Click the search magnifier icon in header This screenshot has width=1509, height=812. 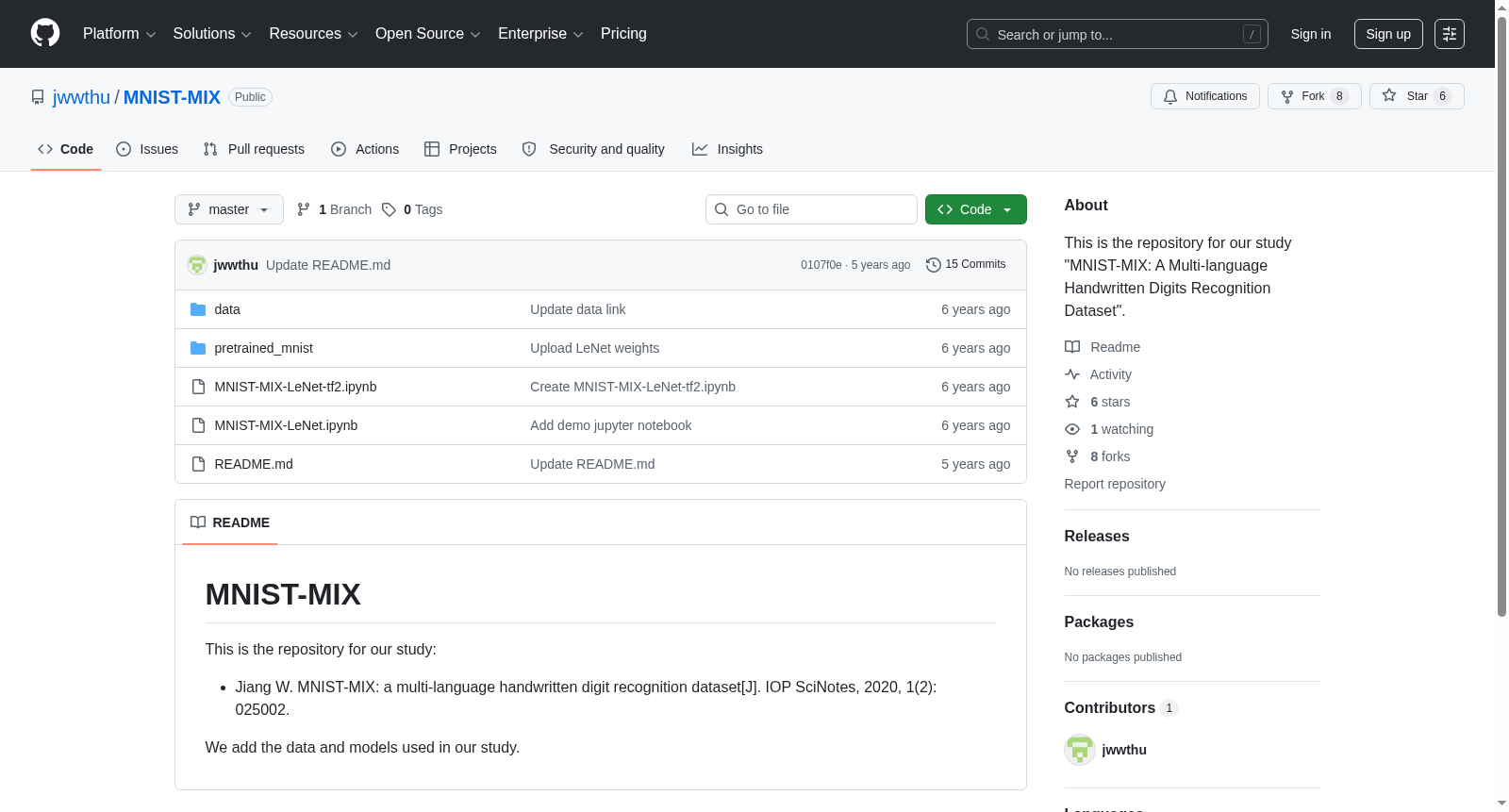983,34
